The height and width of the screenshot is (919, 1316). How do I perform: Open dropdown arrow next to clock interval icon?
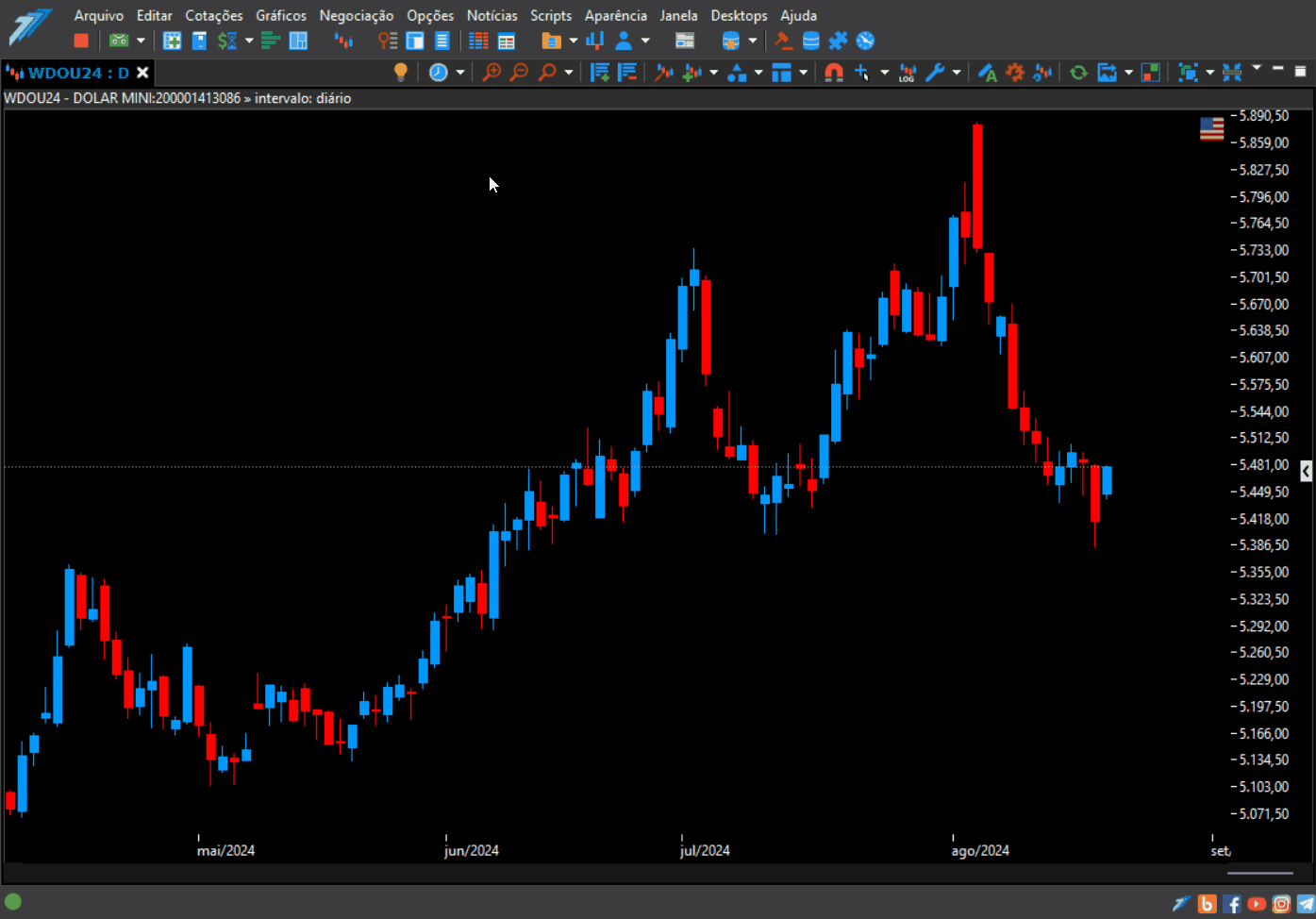coord(460,73)
